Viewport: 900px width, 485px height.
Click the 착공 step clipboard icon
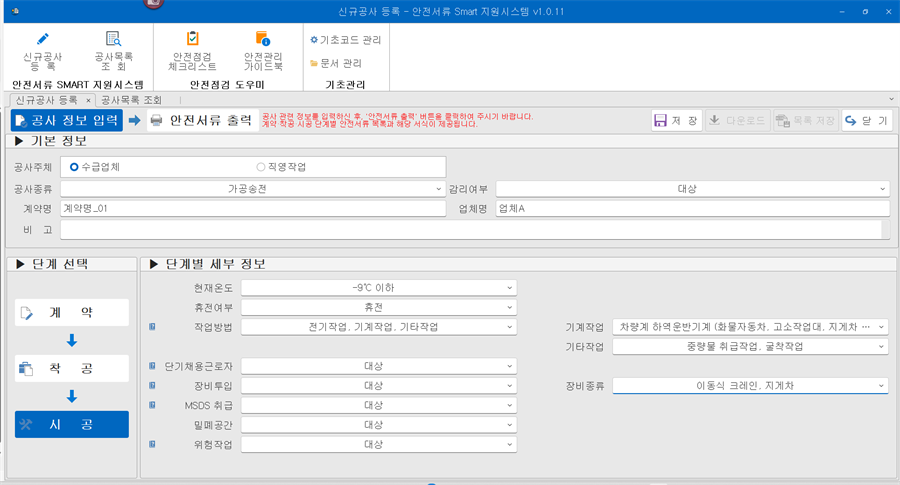click(x=26, y=368)
